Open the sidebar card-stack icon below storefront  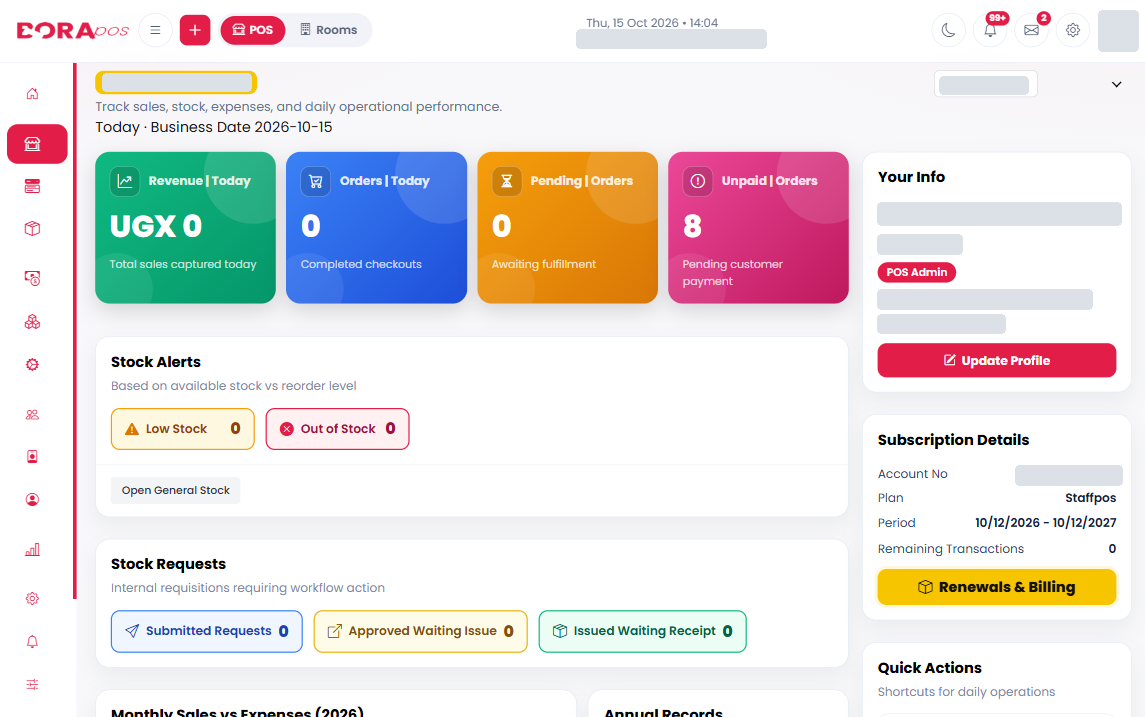click(32, 186)
